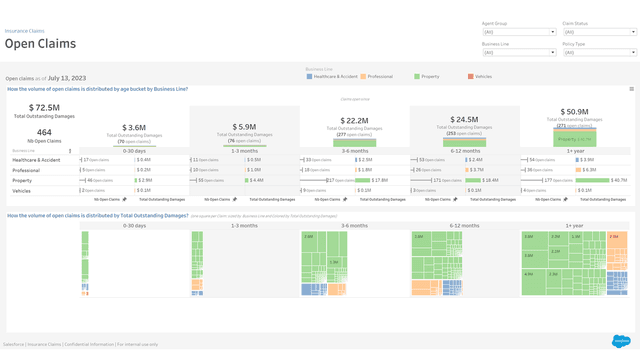Click the $ 2.9M Property value in 0-30 days
Viewport: 640px width, 363px height.
[145, 180]
